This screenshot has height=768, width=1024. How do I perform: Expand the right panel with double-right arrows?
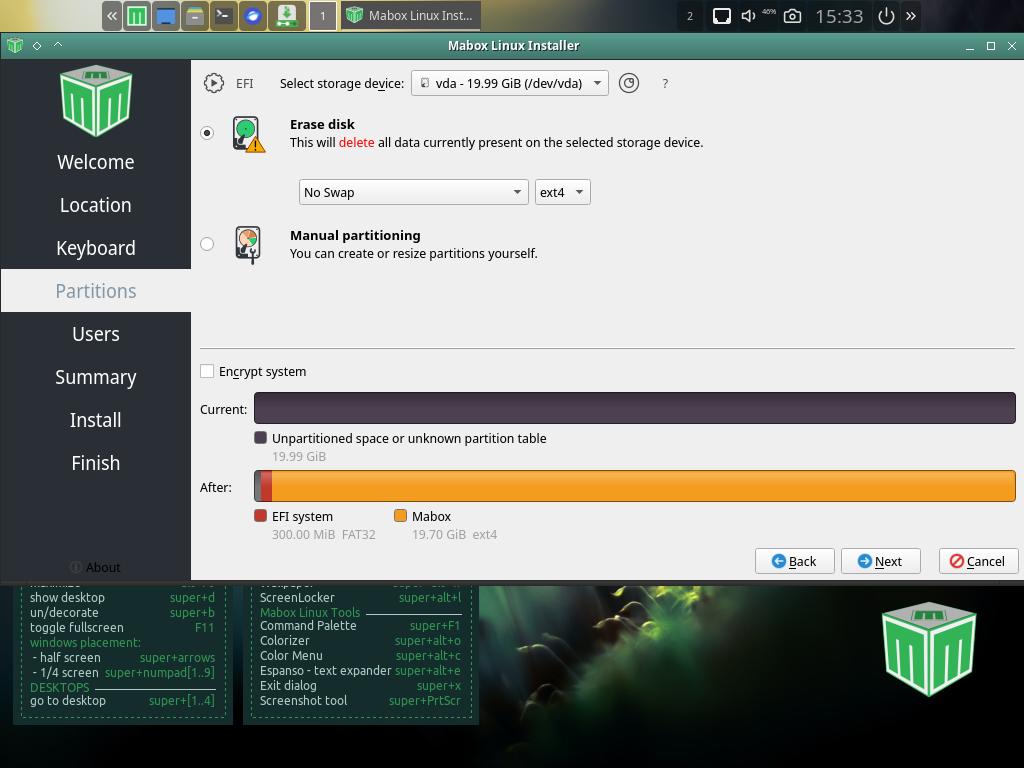tap(910, 16)
